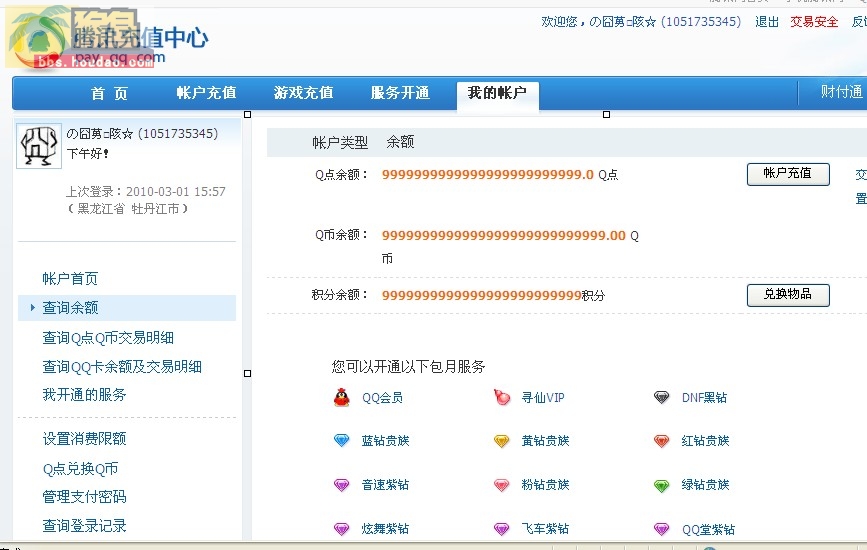Screen dimensions: 867x550
Task: Click the 帐户类型 column header
Action: 340,143
